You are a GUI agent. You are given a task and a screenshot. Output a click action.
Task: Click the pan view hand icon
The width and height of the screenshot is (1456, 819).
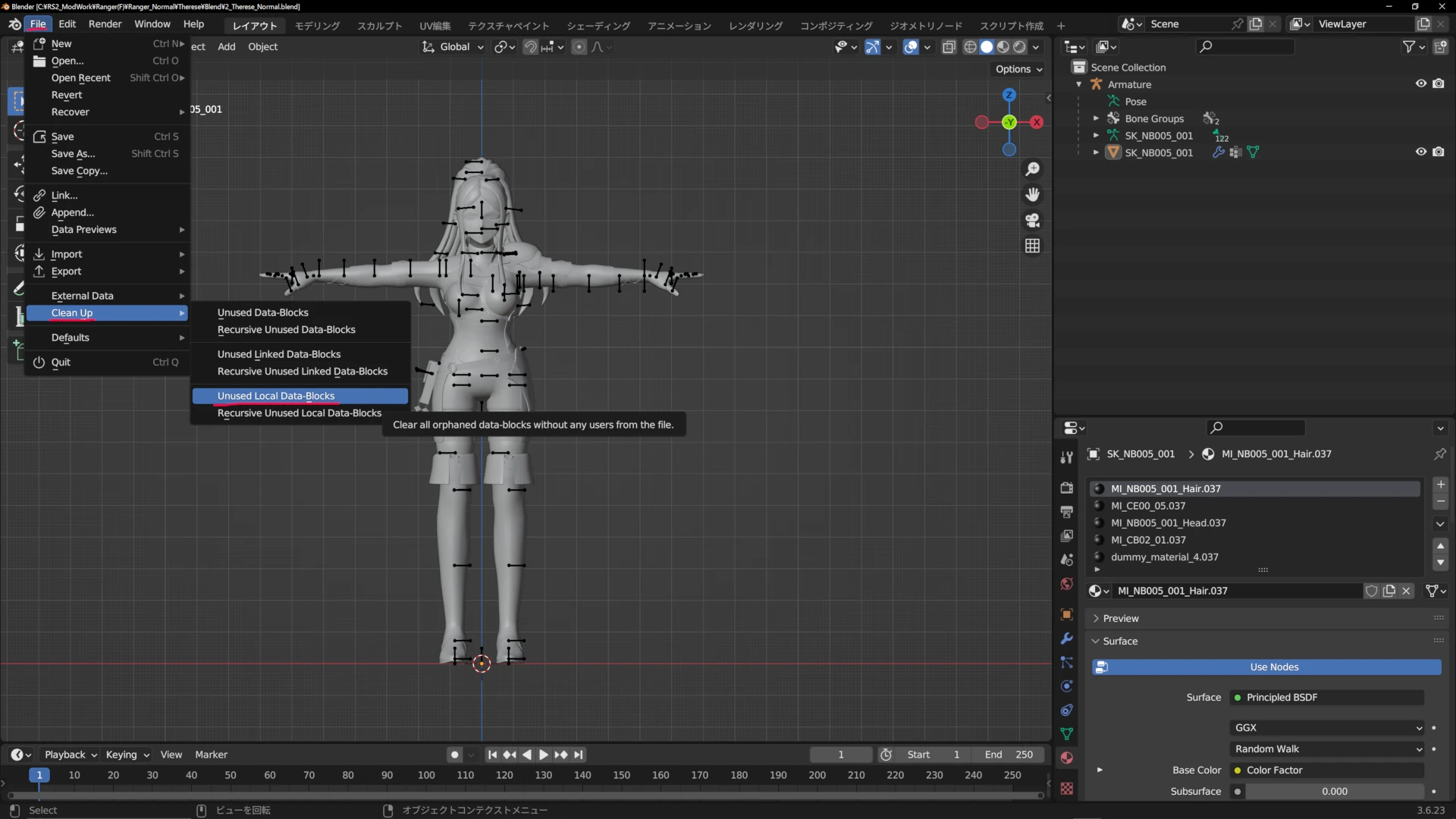1032,195
